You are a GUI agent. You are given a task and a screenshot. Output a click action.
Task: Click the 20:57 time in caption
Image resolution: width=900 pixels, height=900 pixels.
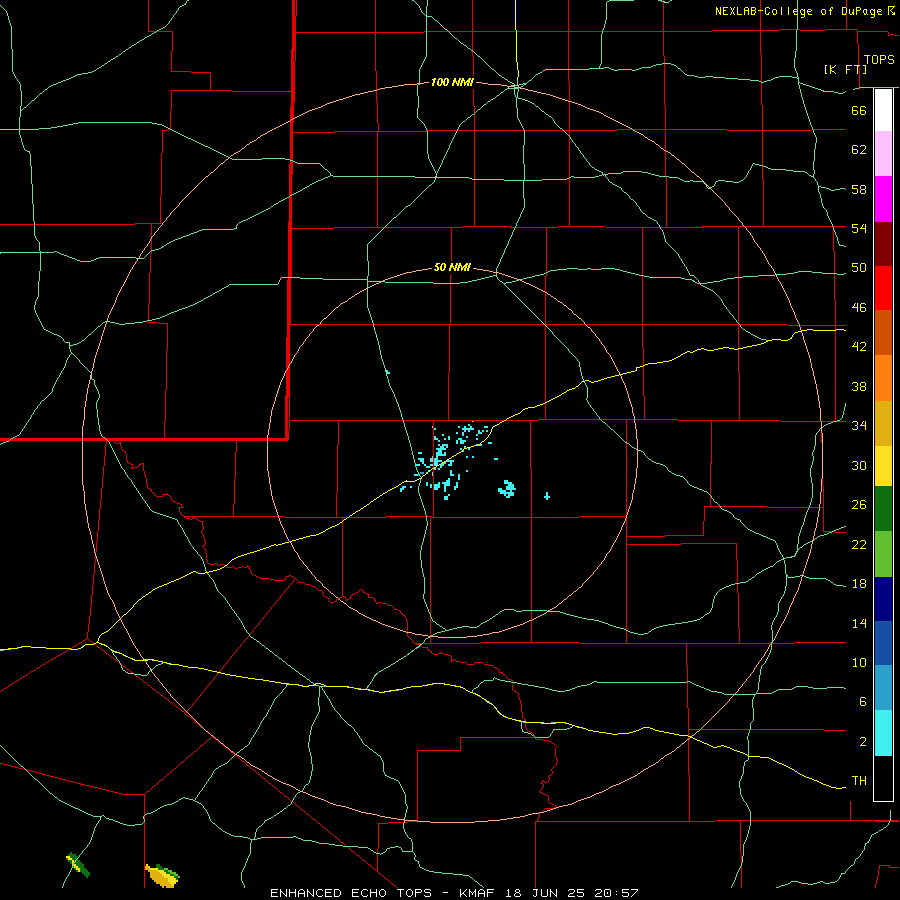tap(615, 893)
